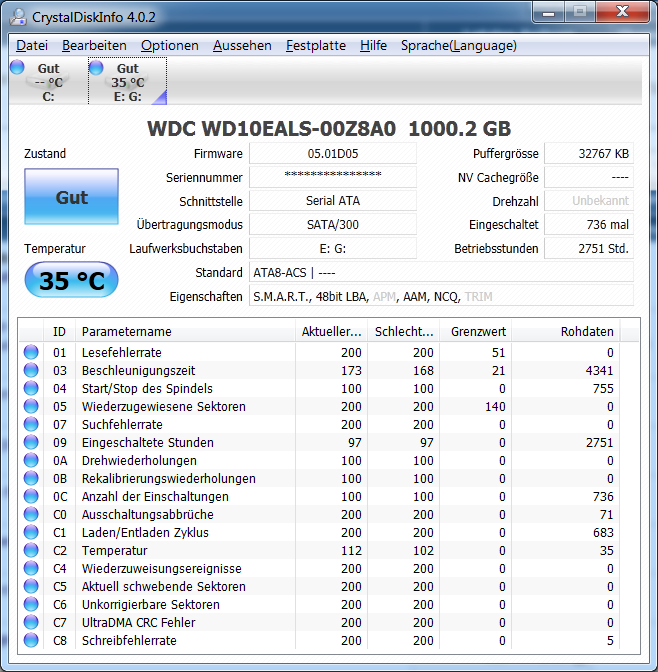The width and height of the screenshot is (658, 672).
Task: Sort by Aktueller column header
Action: coord(331,331)
